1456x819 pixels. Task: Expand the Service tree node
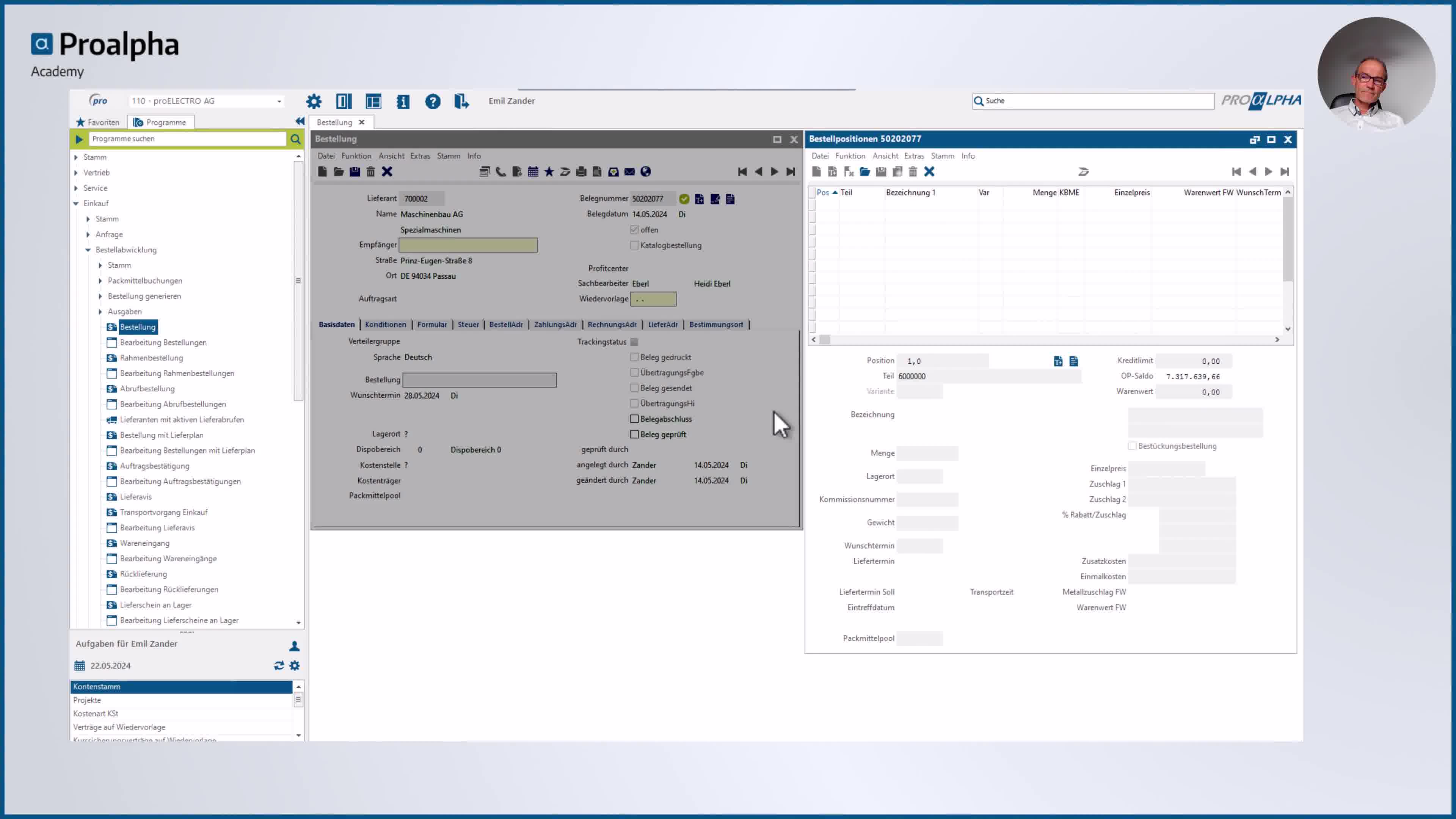coord(76,188)
